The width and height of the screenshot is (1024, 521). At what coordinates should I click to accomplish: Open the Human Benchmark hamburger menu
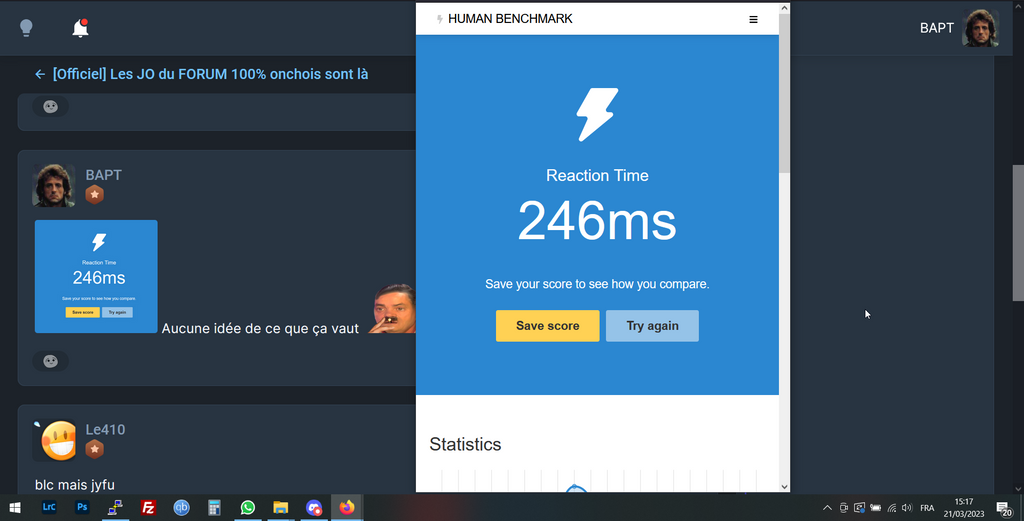(753, 20)
